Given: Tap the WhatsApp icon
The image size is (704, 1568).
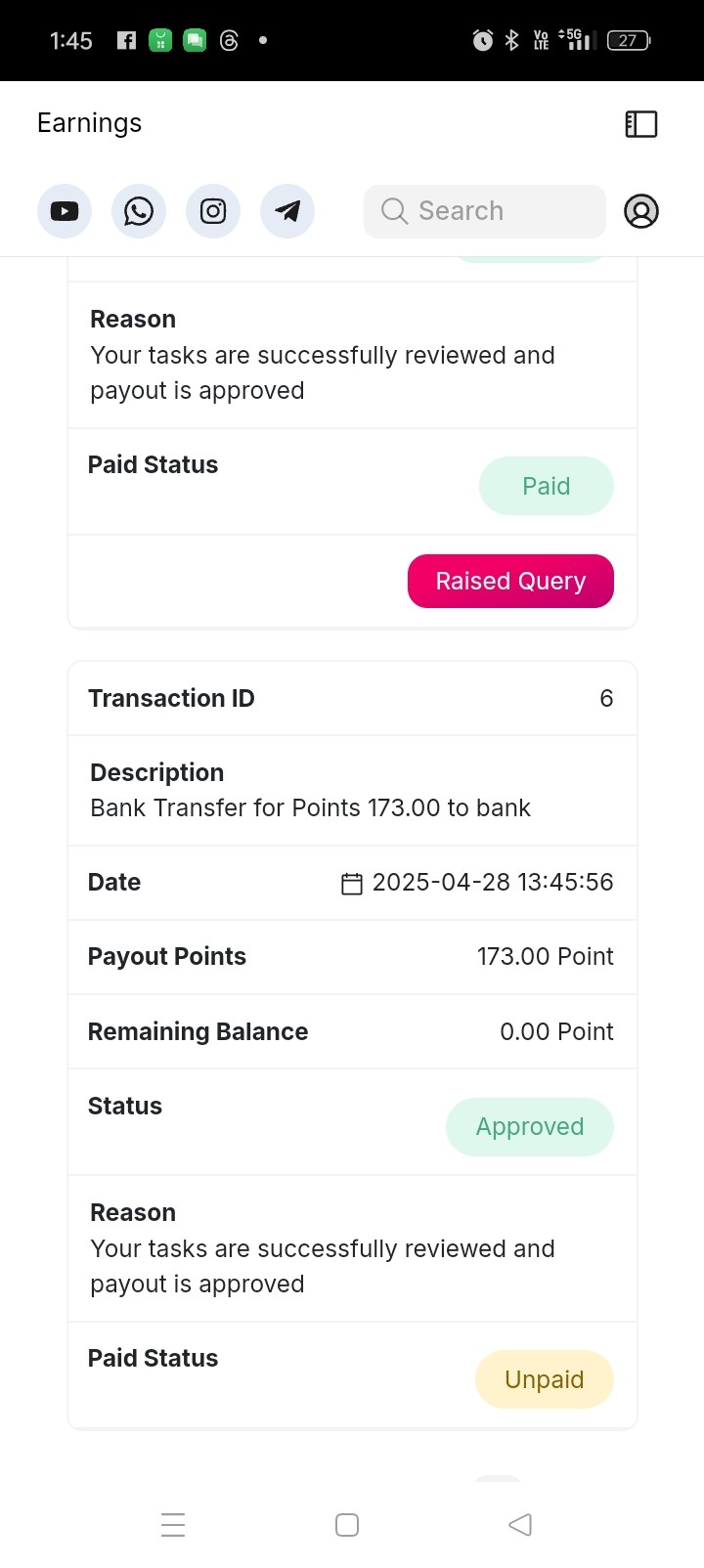Looking at the screenshot, I should click(x=139, y=211).
